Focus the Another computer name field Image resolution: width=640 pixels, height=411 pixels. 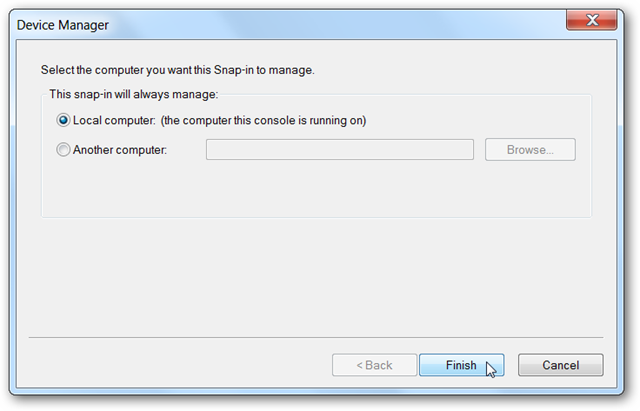click(x=339, y=150)
